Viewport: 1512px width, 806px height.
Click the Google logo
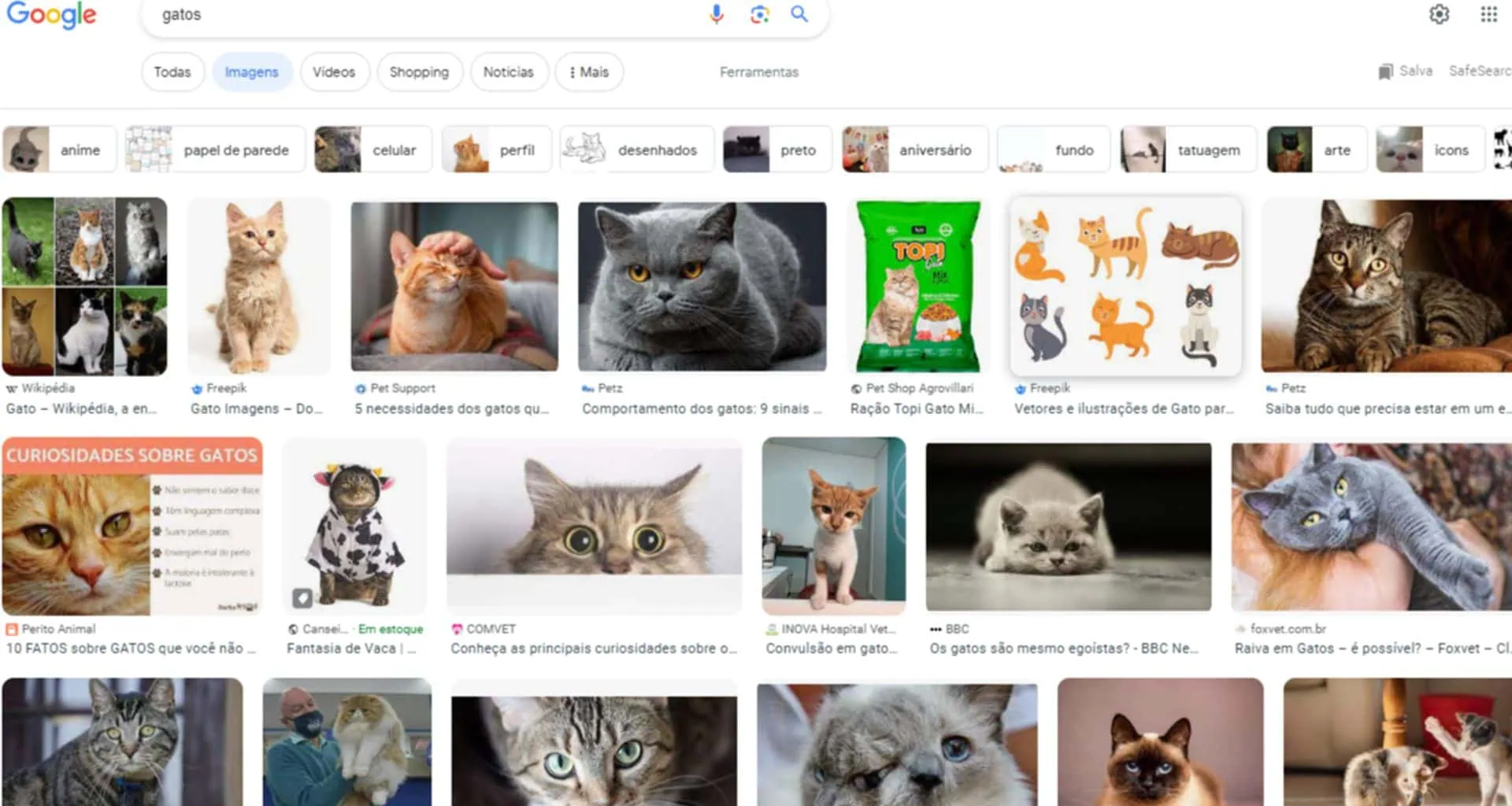click(x=52, y=15)
